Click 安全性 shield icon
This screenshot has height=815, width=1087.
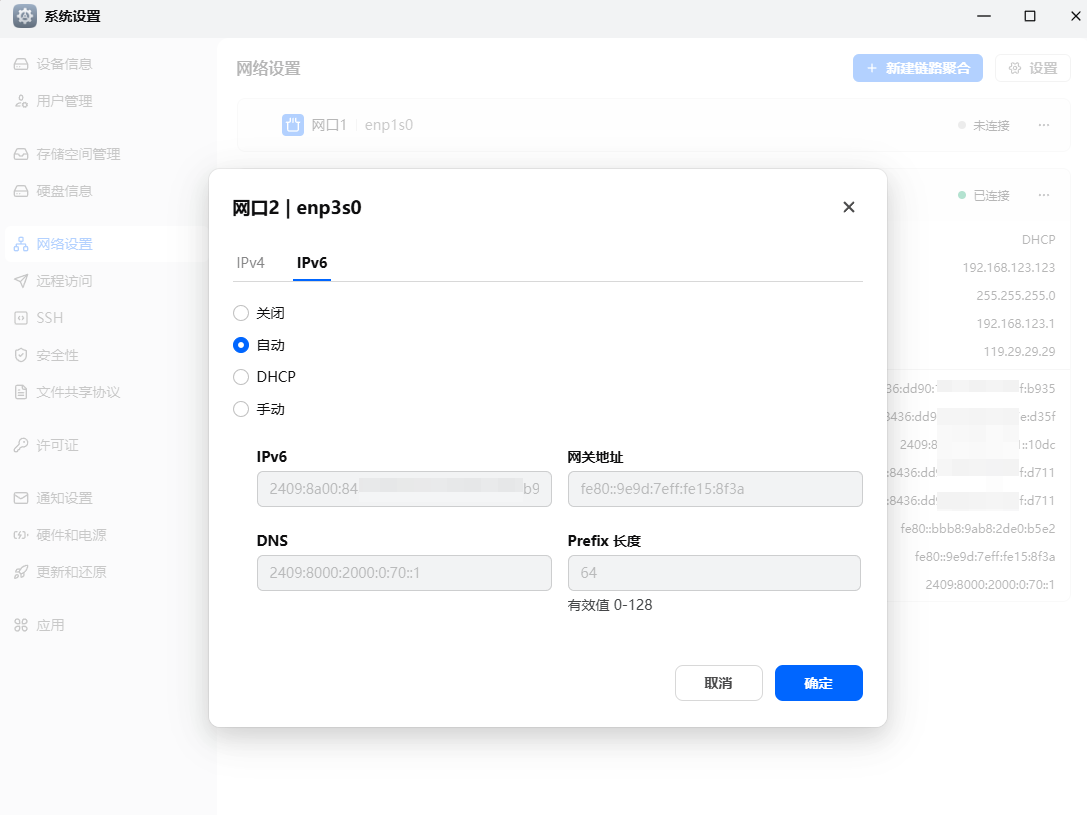point(21,355)
